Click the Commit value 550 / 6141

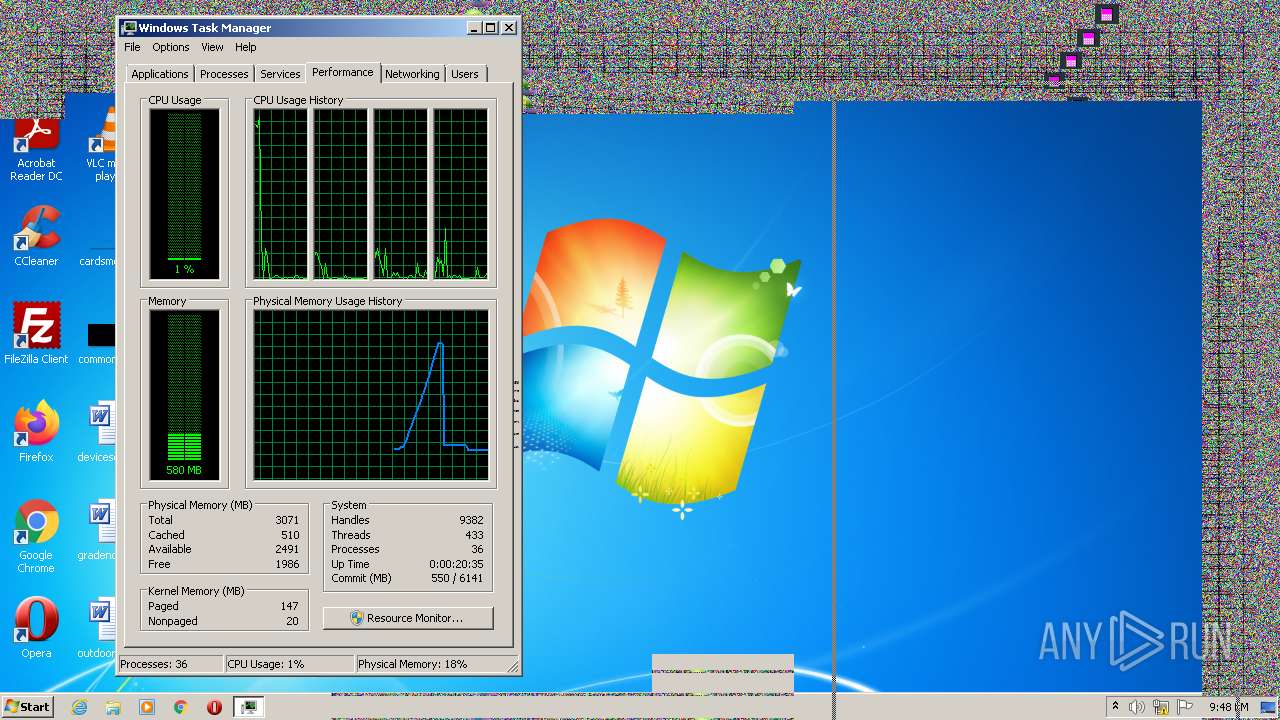[457, 578]
